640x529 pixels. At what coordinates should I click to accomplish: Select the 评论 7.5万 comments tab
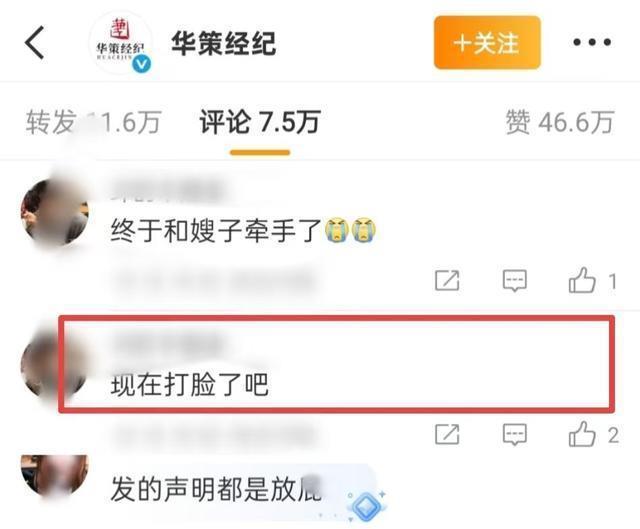[260, 122]
